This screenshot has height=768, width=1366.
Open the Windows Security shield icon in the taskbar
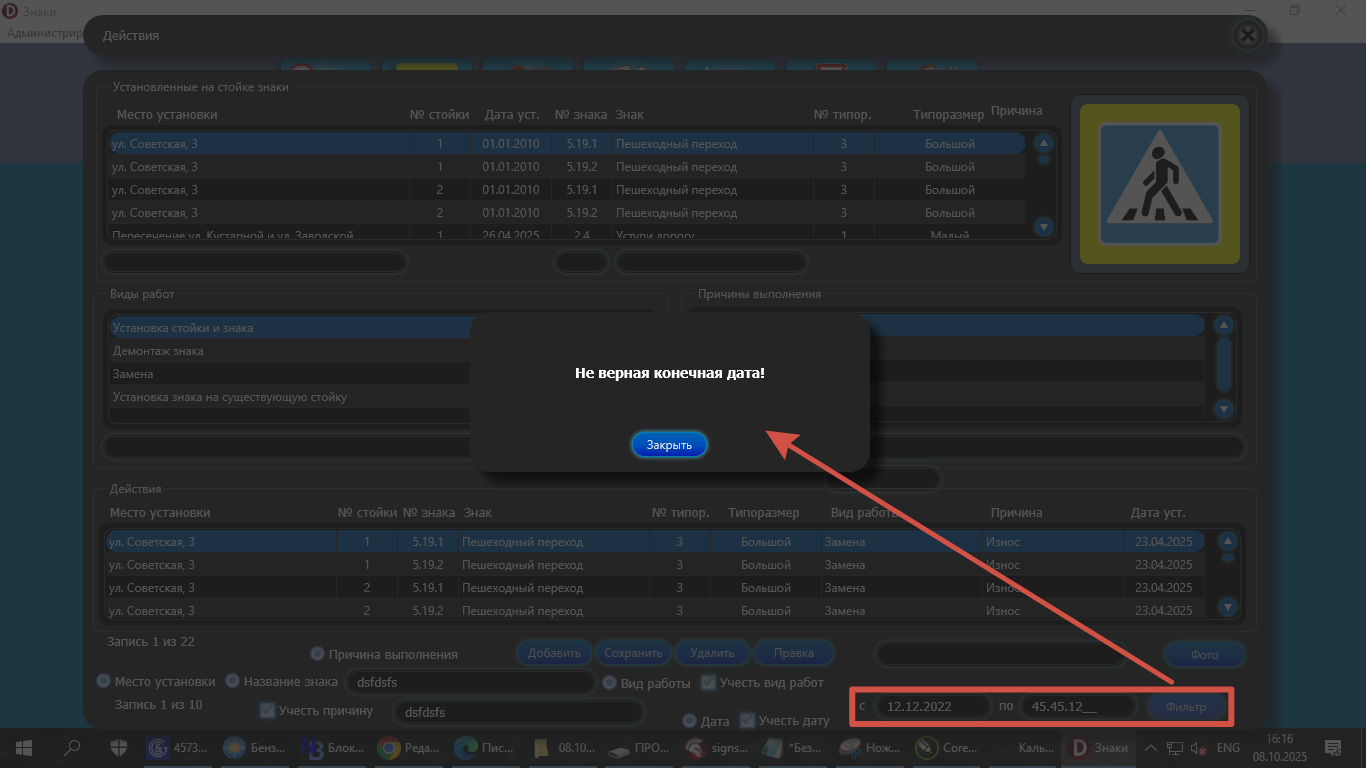(118, 748)
